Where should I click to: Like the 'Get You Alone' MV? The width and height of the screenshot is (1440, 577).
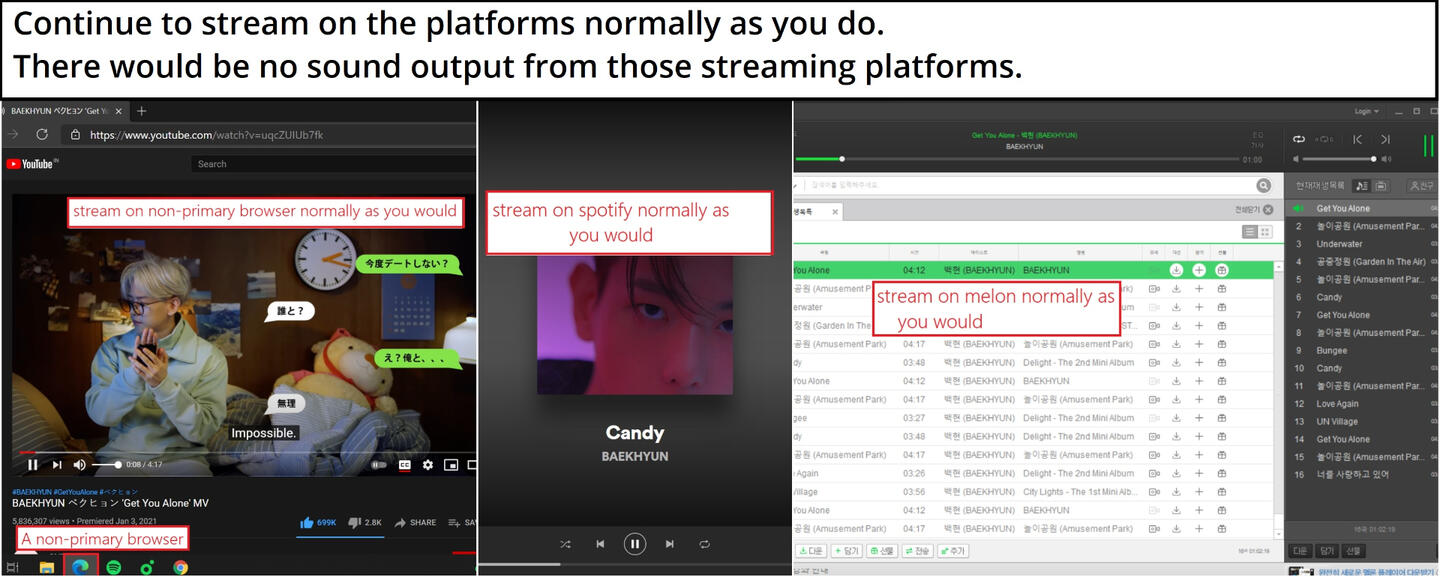[319, 522]
